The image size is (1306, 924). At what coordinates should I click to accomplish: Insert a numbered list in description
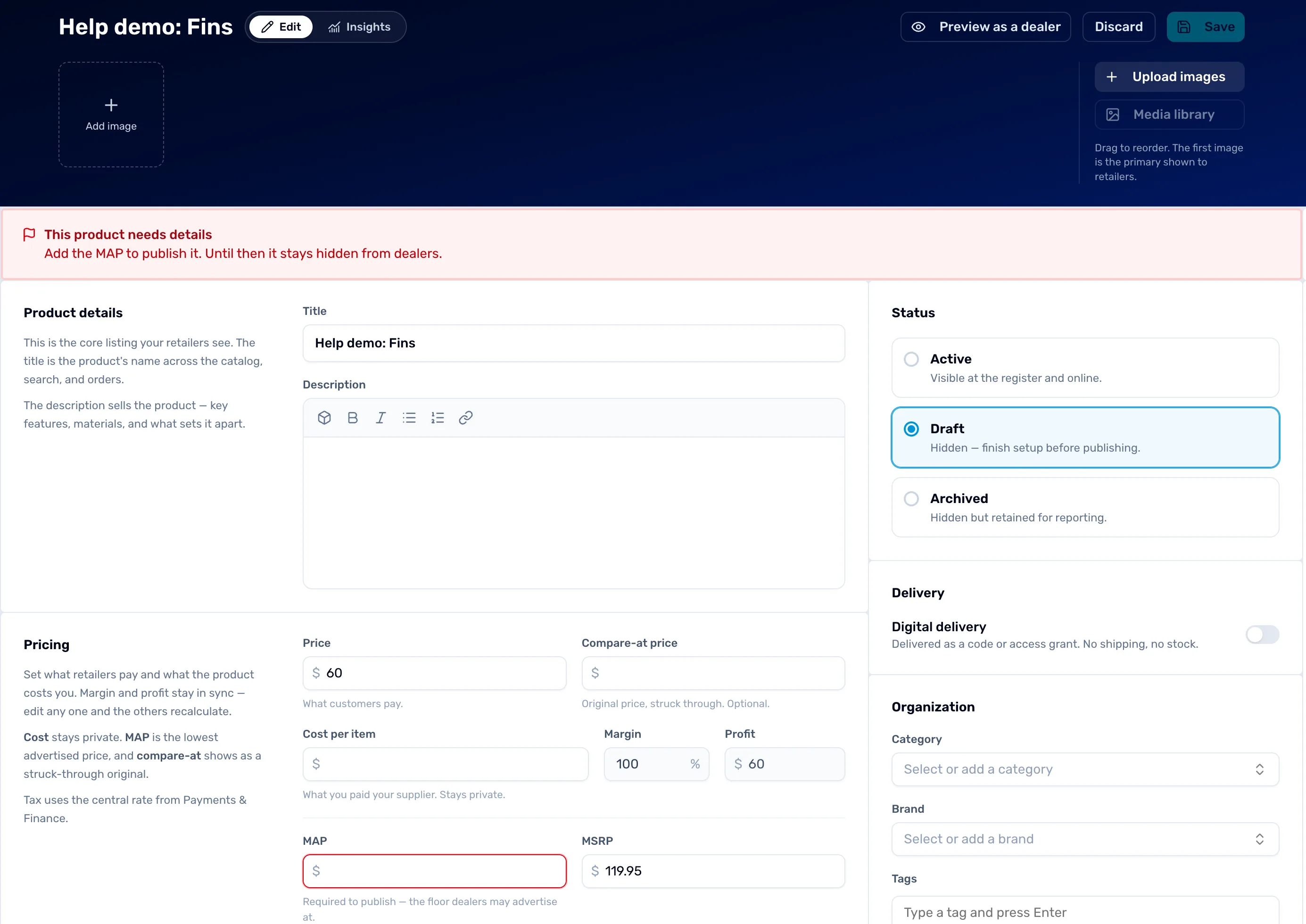pyautogui.click(x=438, y=418)
